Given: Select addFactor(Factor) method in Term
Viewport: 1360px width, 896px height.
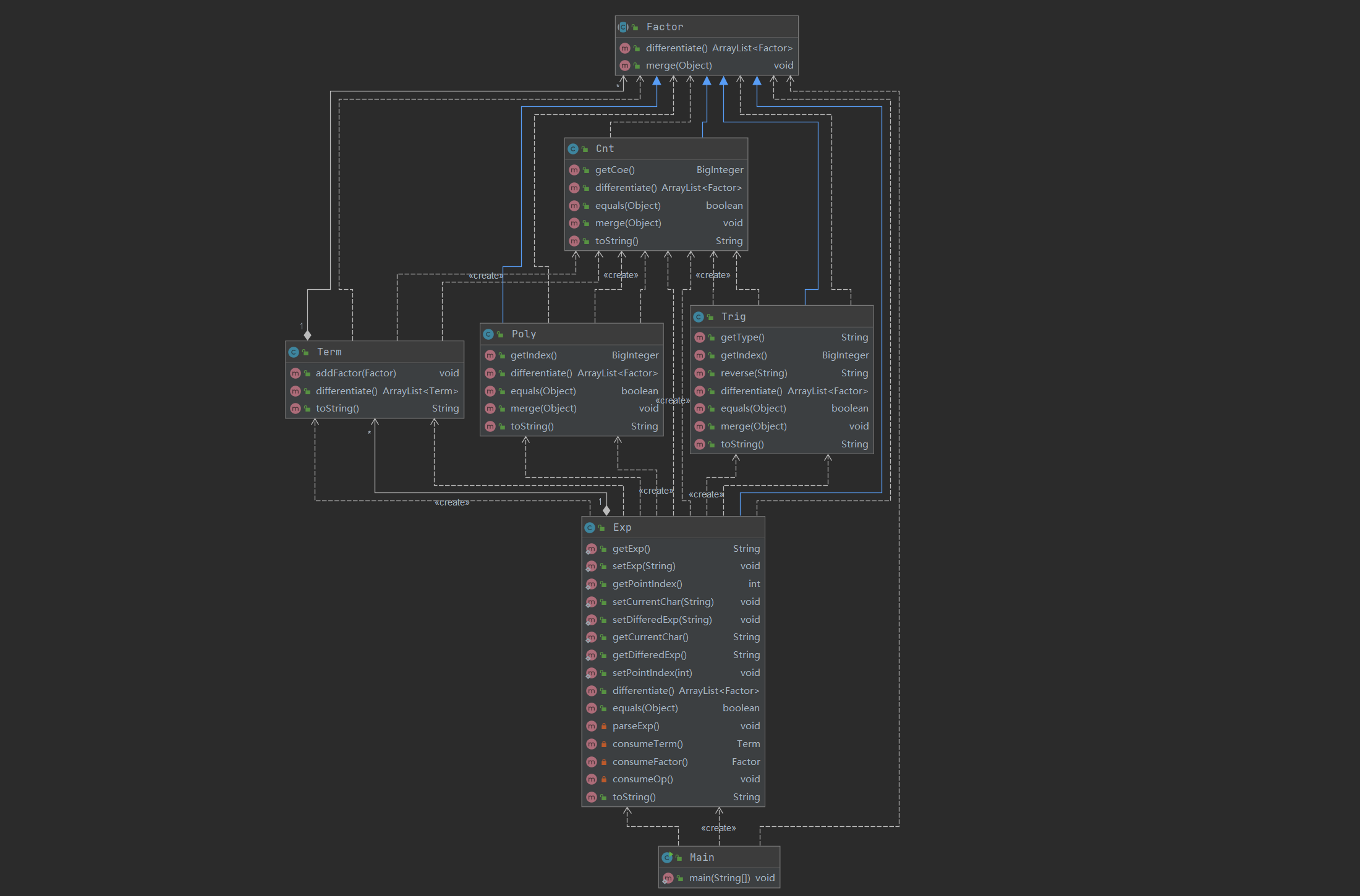Looking at the screenshot, I should [x=355, y=373].
